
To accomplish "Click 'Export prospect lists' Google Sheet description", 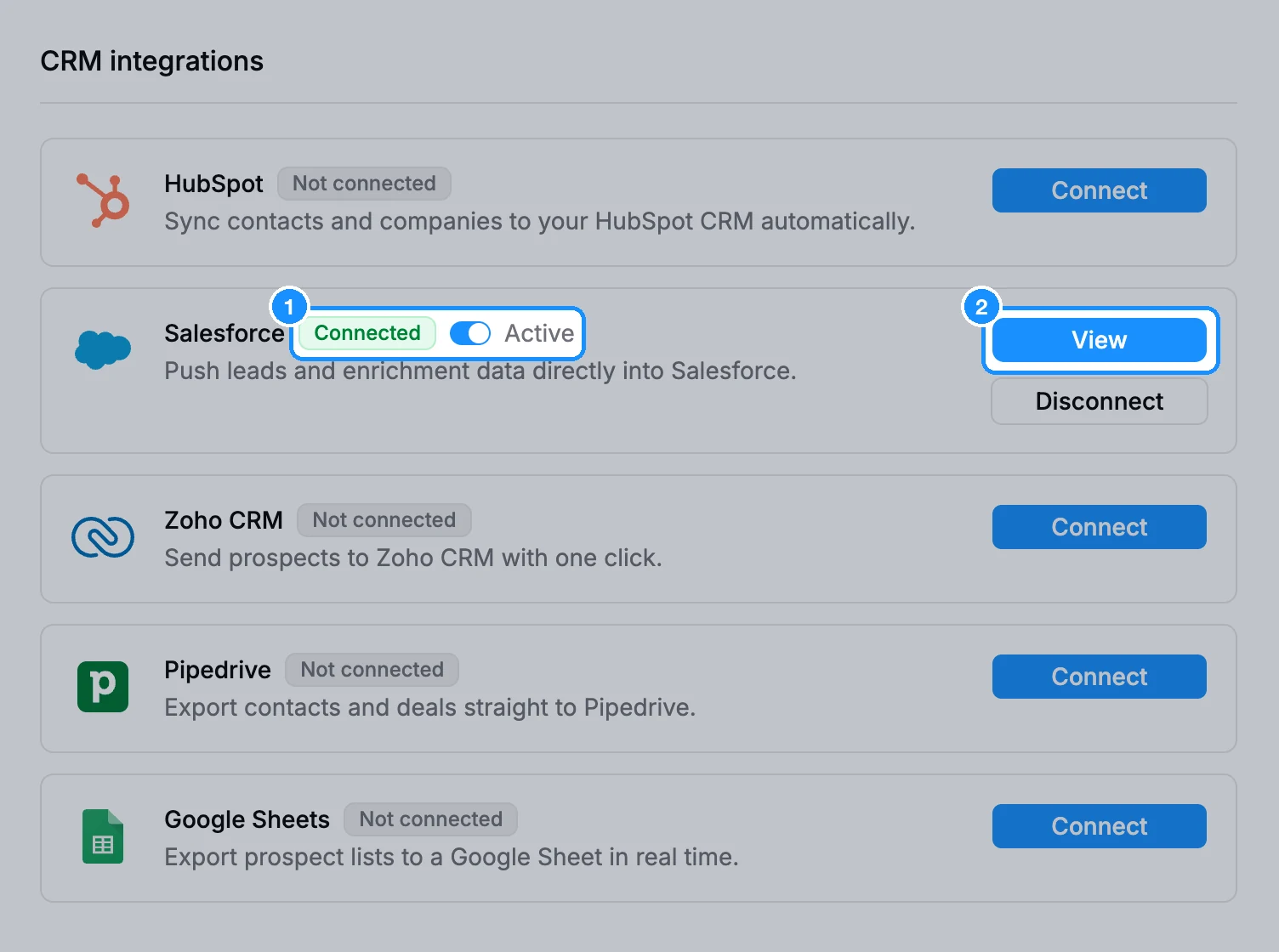I will (452, 857).
